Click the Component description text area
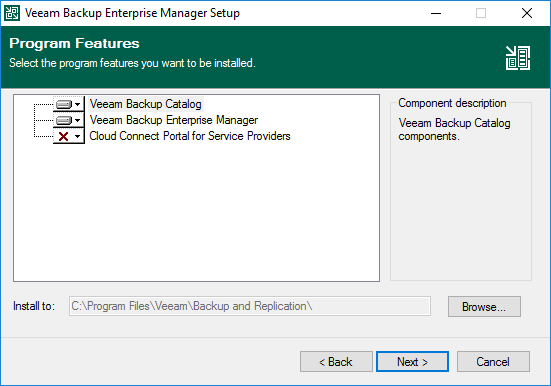The width and height of the screenshot is (551, 386). tap(454, 129)
